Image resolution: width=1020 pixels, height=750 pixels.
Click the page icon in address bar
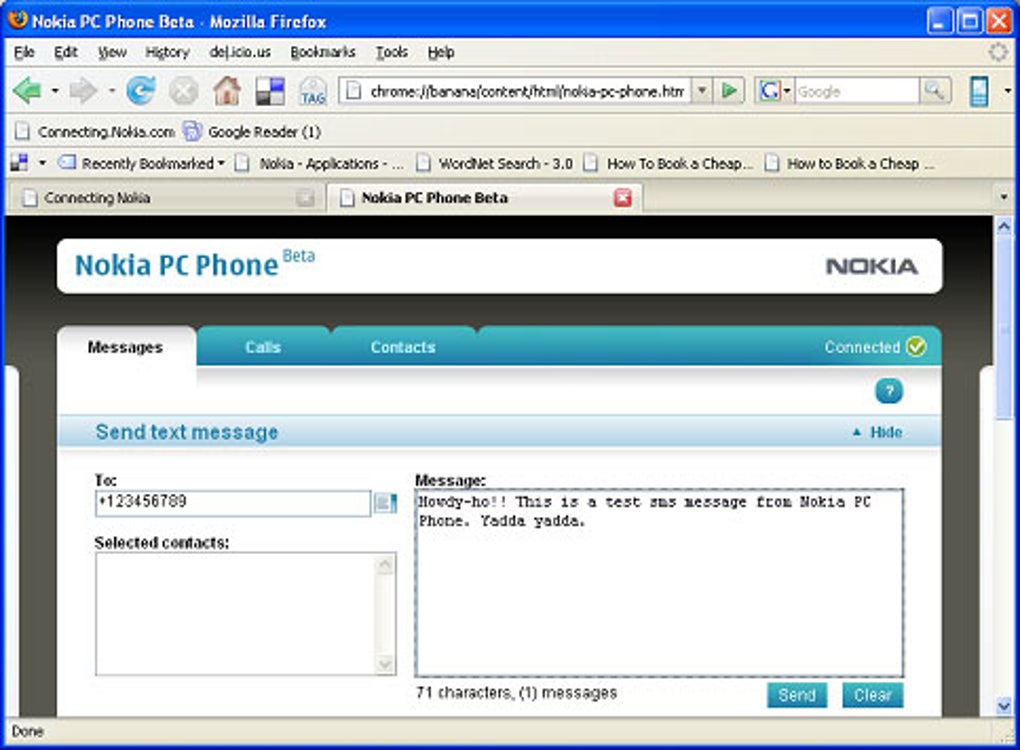tap(353, 91)
